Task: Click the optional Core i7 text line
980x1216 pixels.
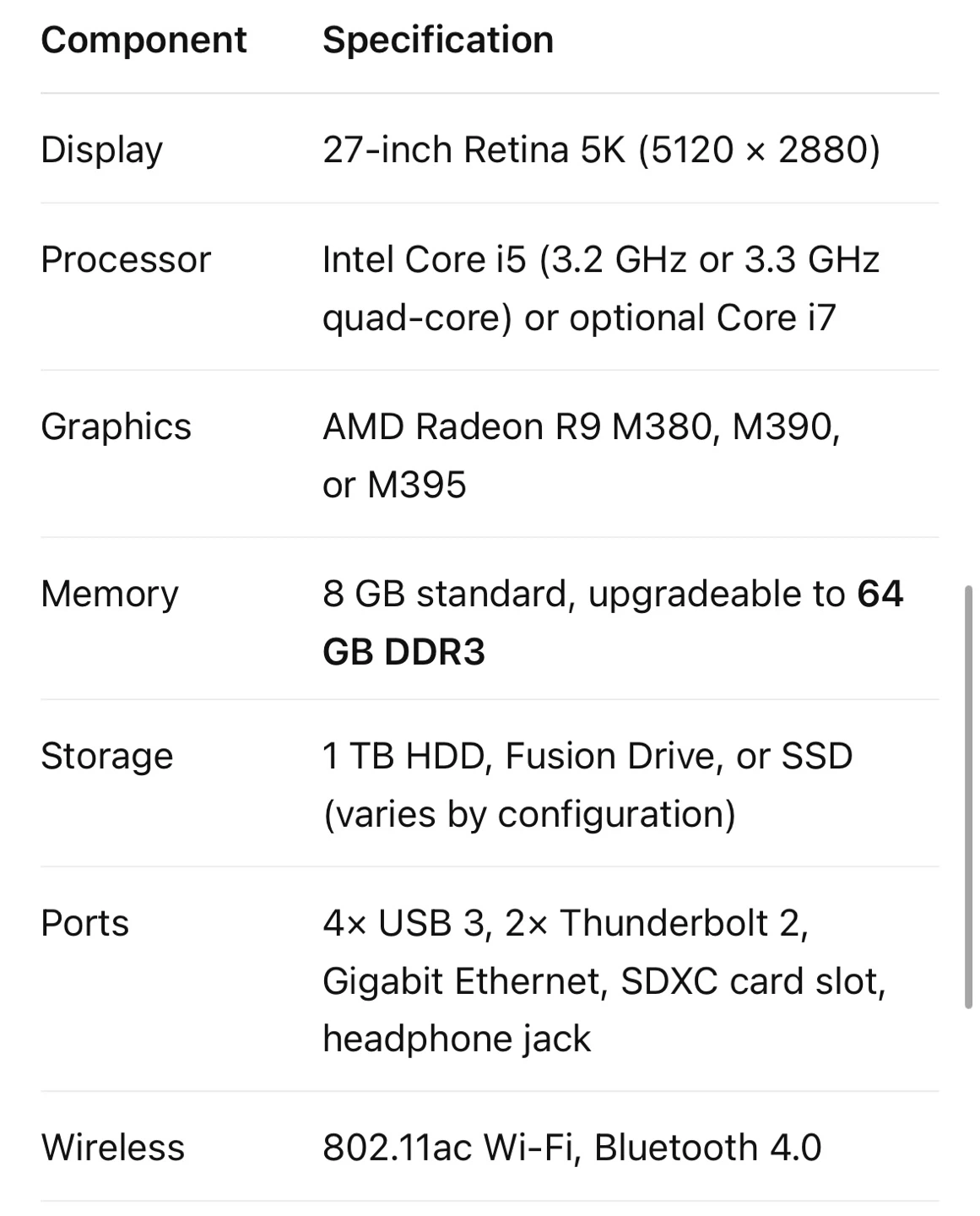Action: (579, 318)
